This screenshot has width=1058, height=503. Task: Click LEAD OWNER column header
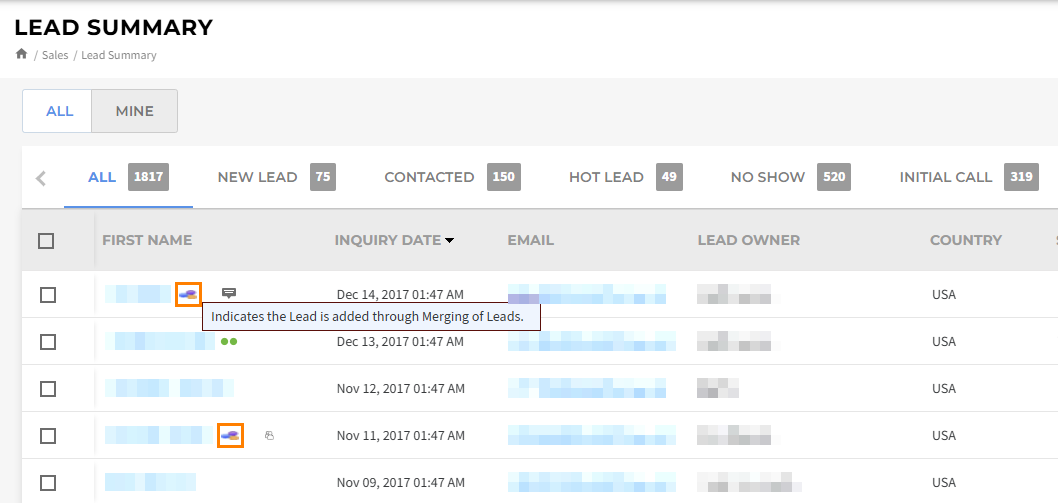point(749,240)
